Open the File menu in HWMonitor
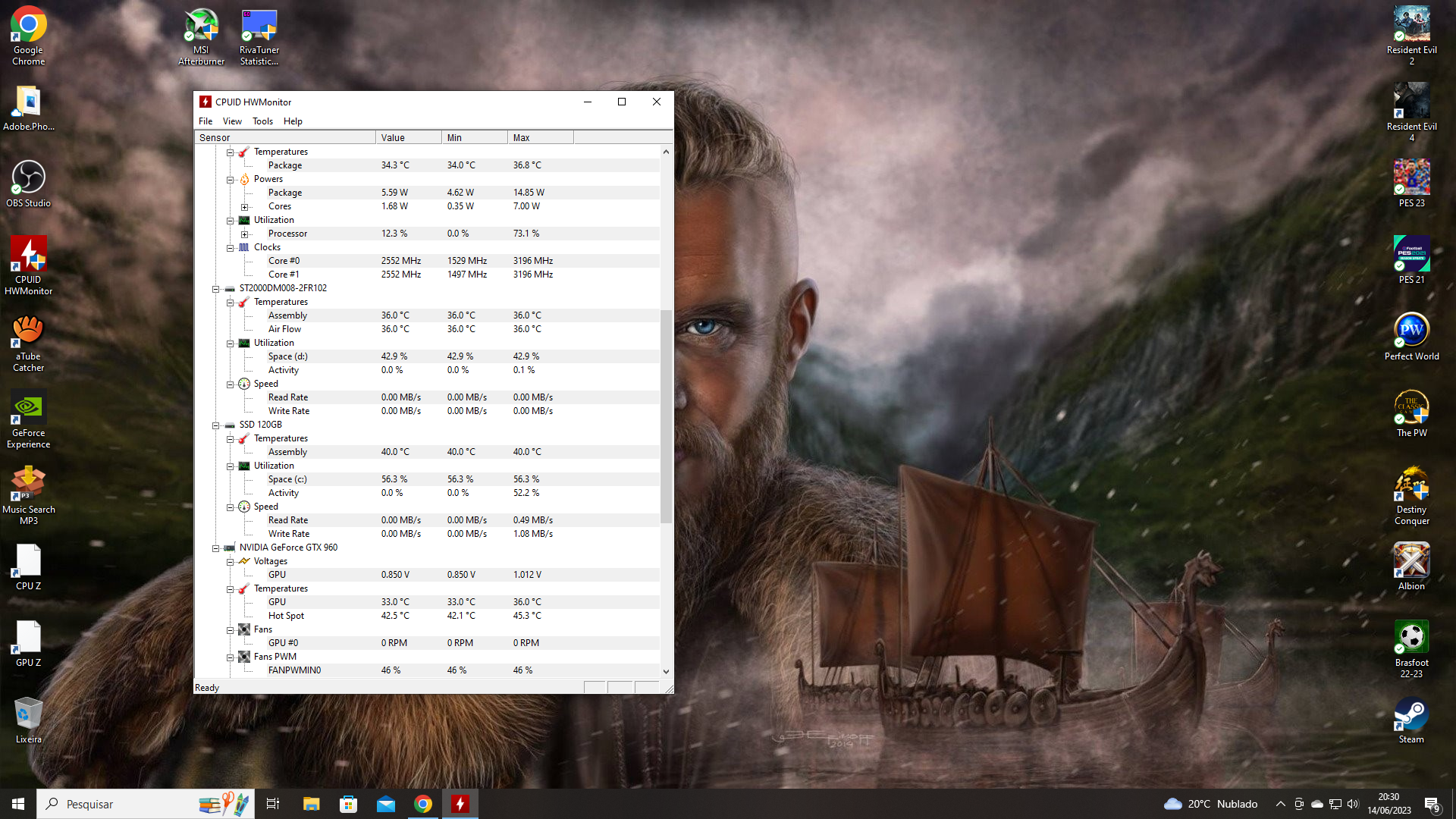This screenshot has width=1456, height=819. (206, 121)
